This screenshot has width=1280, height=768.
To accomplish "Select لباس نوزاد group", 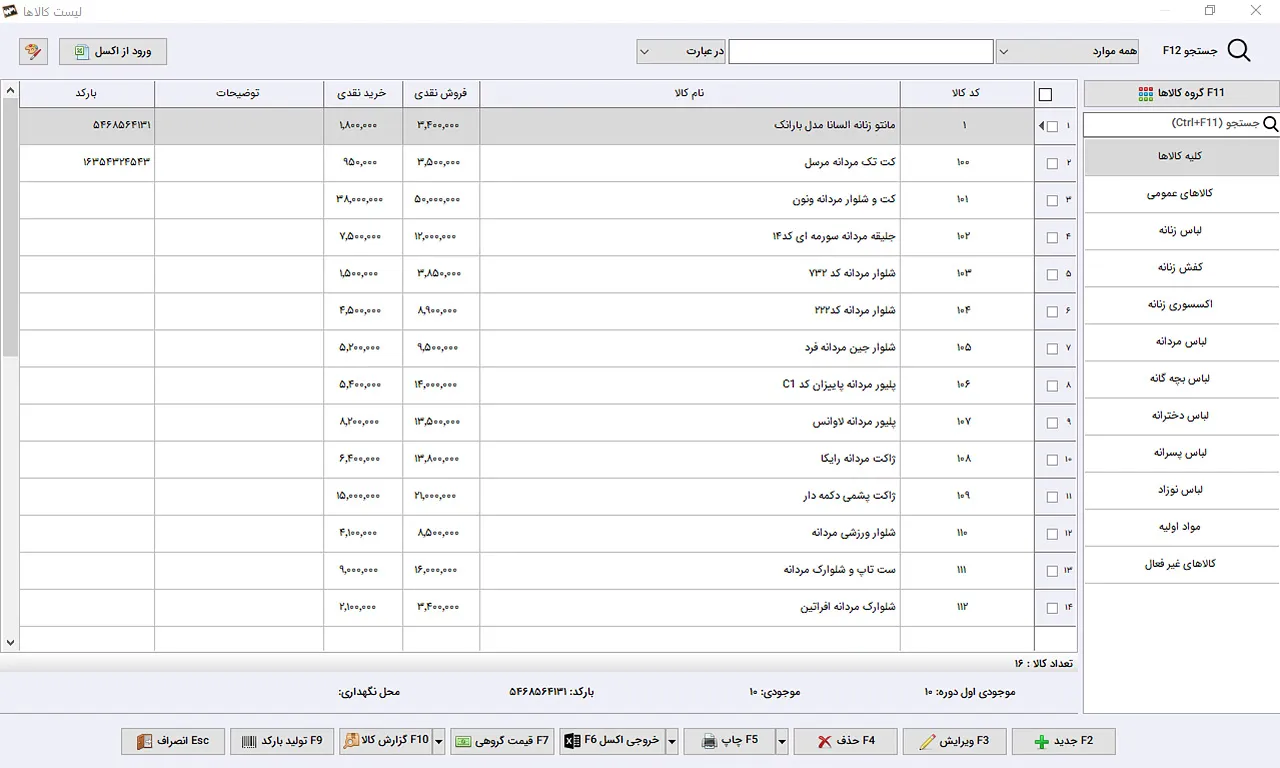I will [x=1181, y=490].
